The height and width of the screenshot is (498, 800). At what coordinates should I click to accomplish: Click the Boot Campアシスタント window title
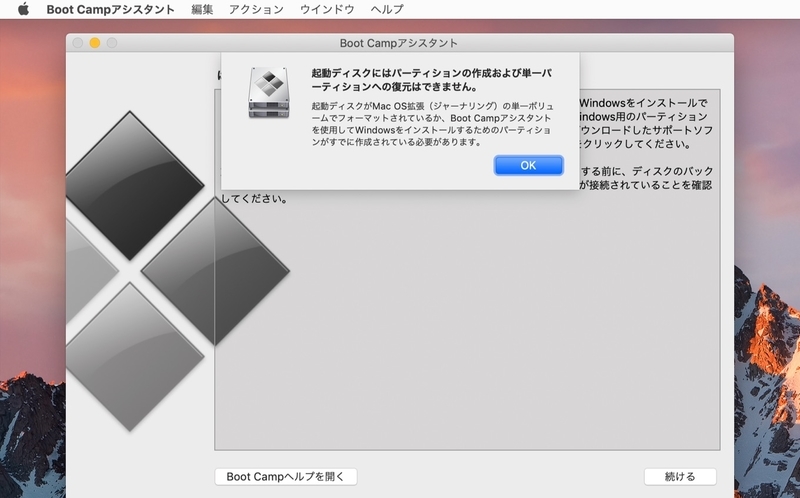(399, 43)
